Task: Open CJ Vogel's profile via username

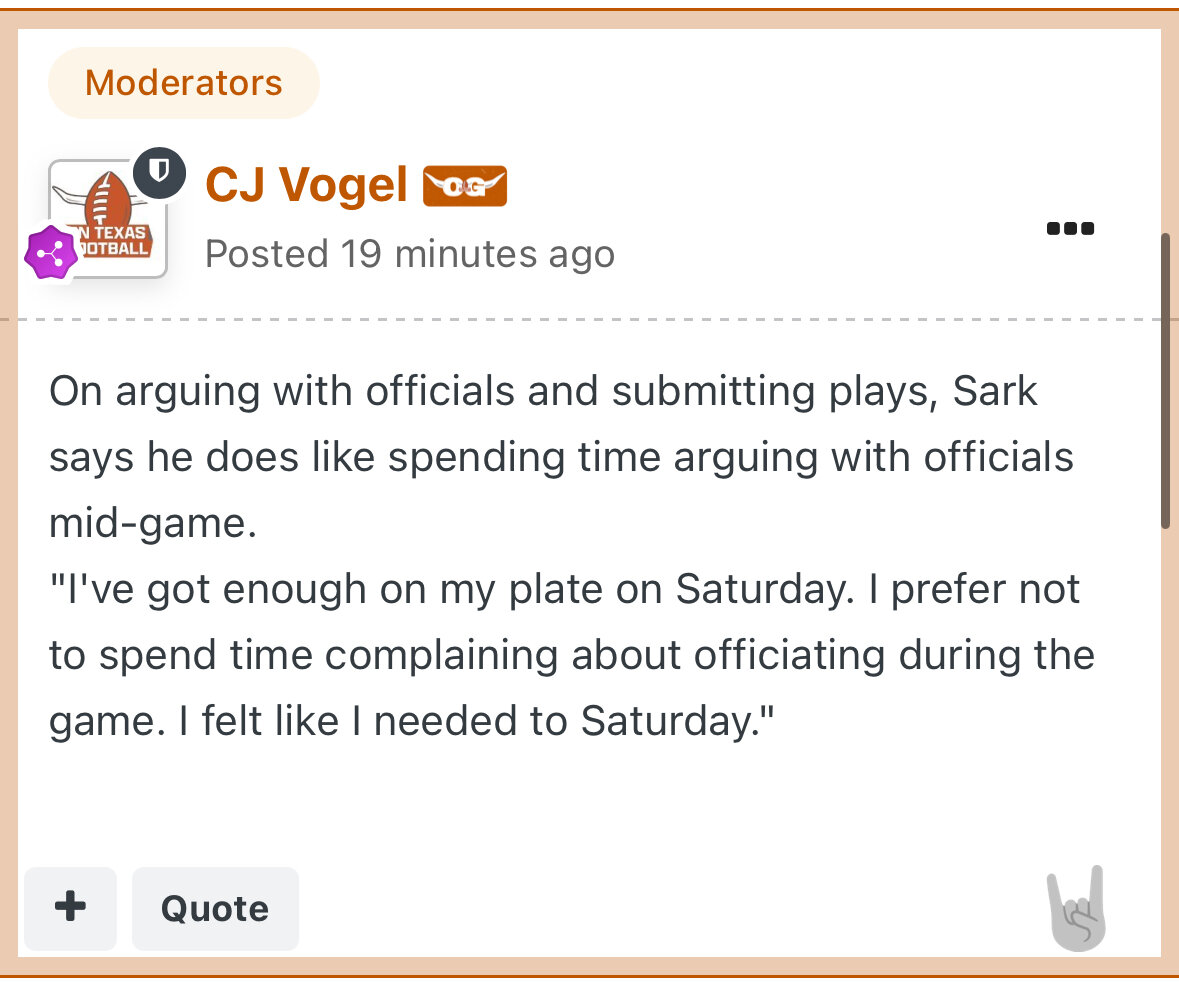Action: tap(306, 186)
